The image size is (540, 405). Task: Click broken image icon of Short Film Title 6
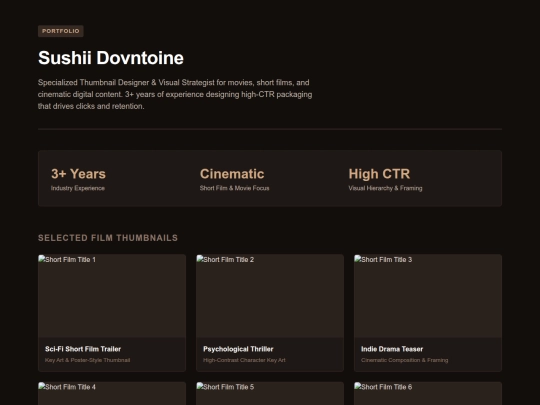coord(358,386)
